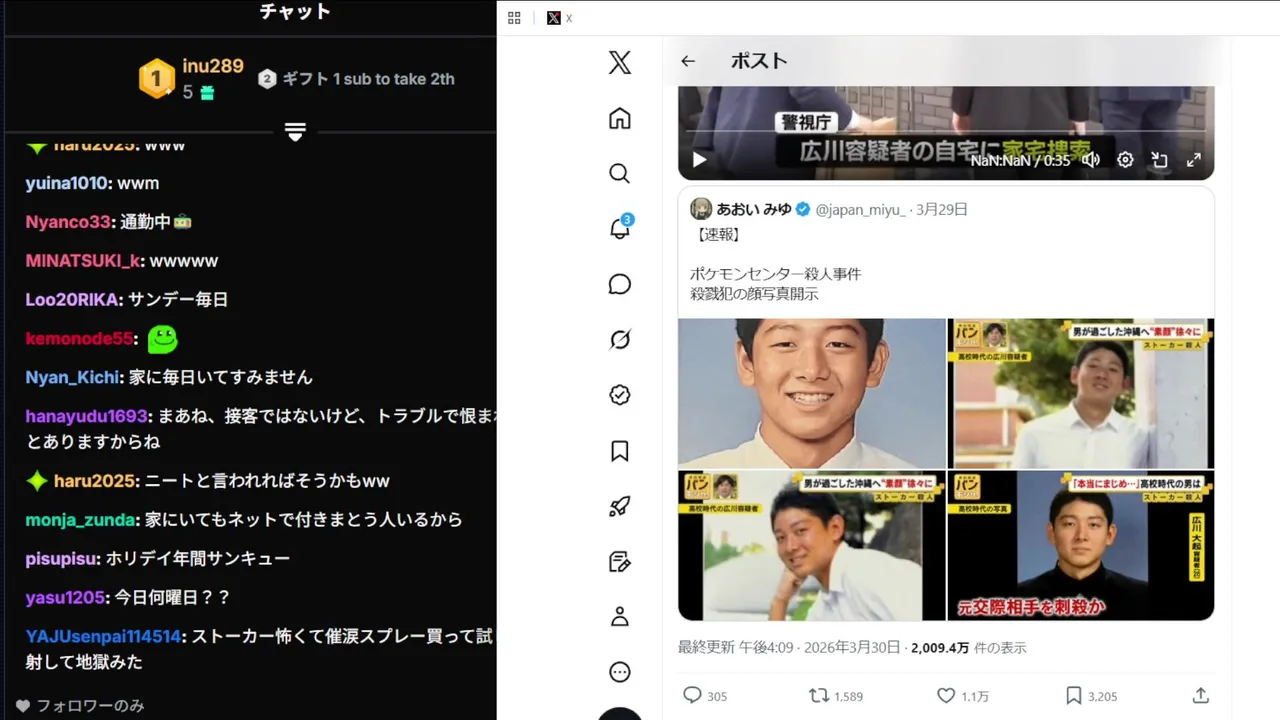
Task: Switch to the X browser tab
Action: (x=560, y=18)
